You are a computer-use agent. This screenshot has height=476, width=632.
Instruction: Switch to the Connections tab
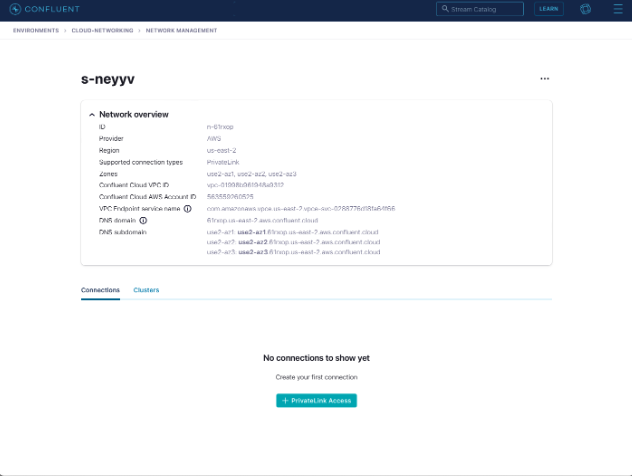[x=100, y=290]
